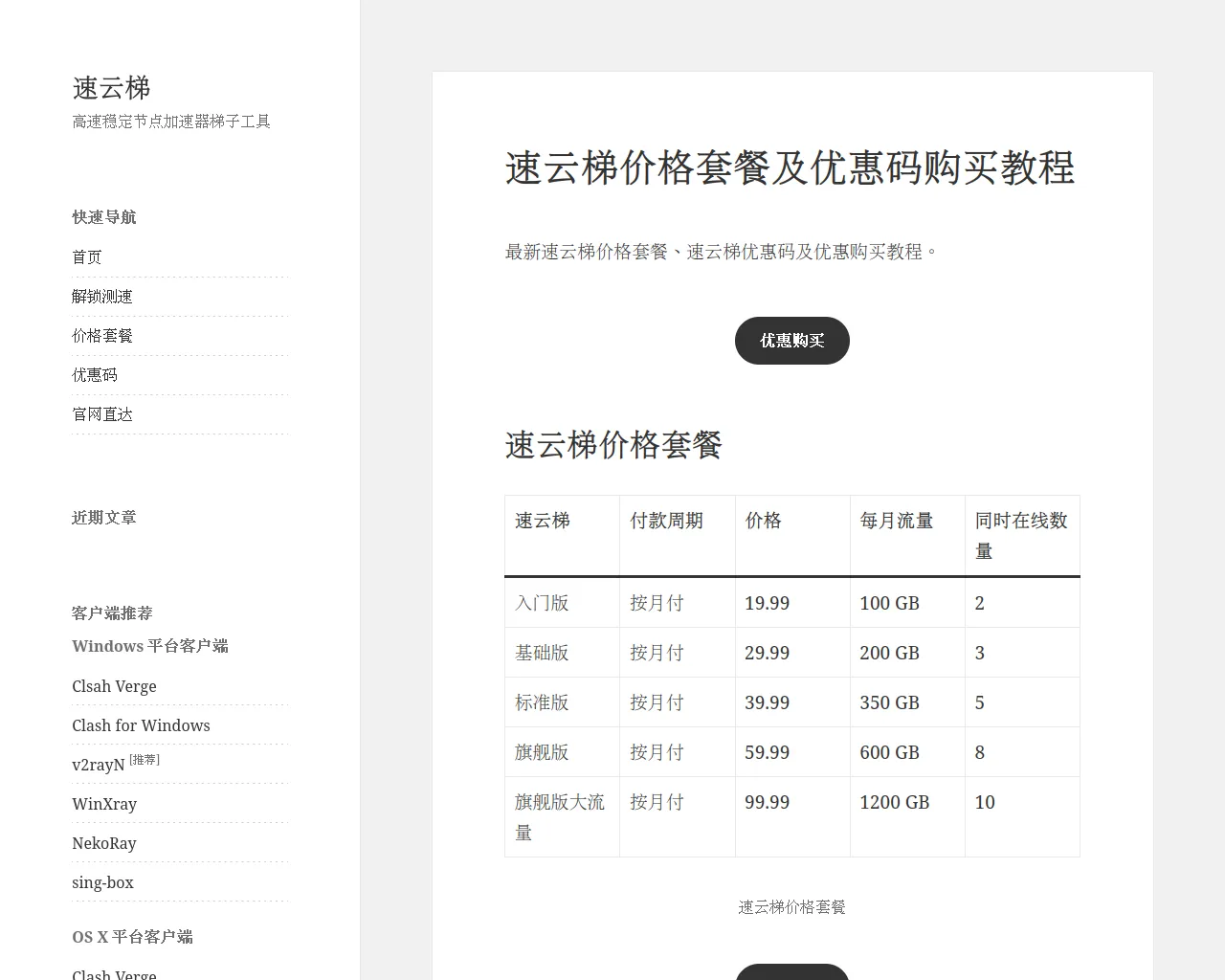Open the NekoRay client link
1225x980 pixels.
(x=104, y=843)
